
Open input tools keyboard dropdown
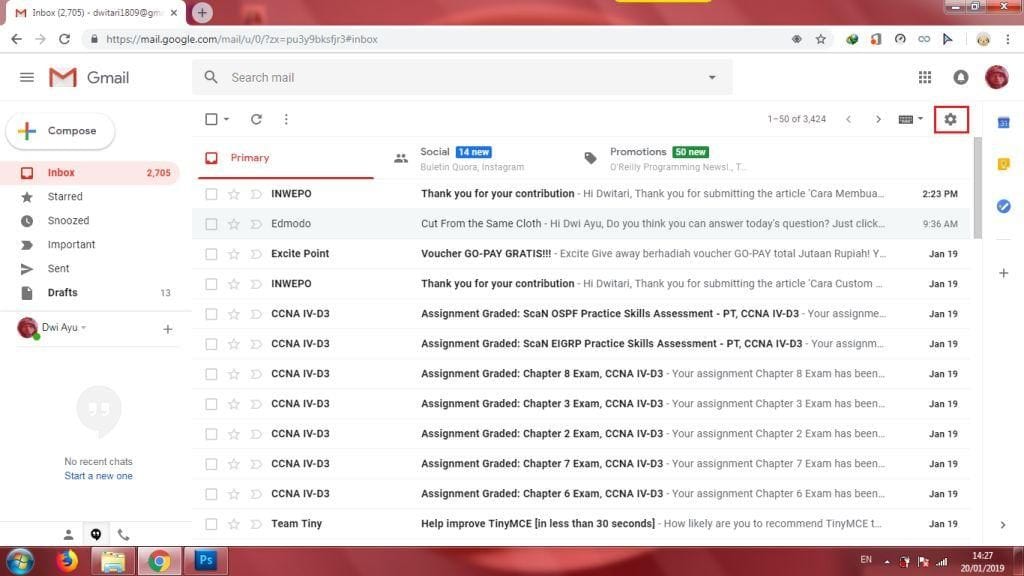click(x=910, y=120)
